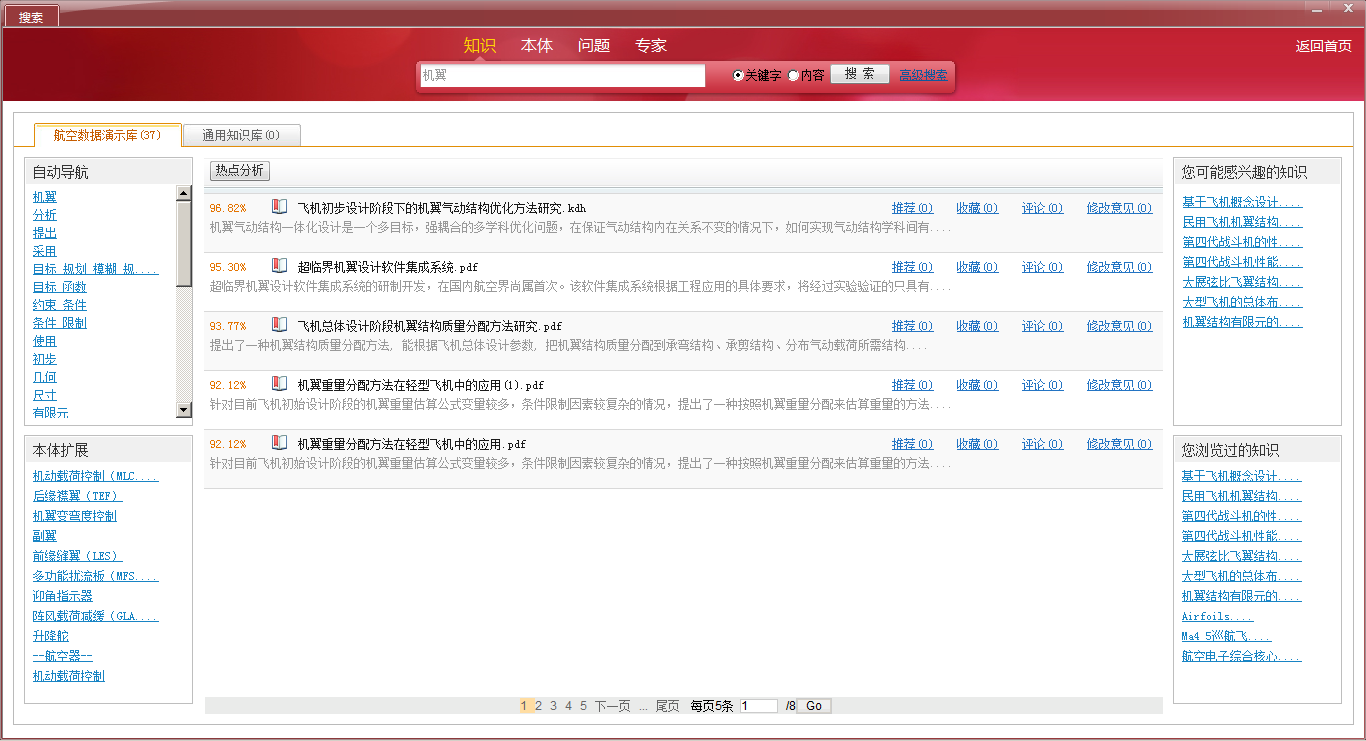Click 返回首页 to return home
1366x741 pixels.
1323,46
